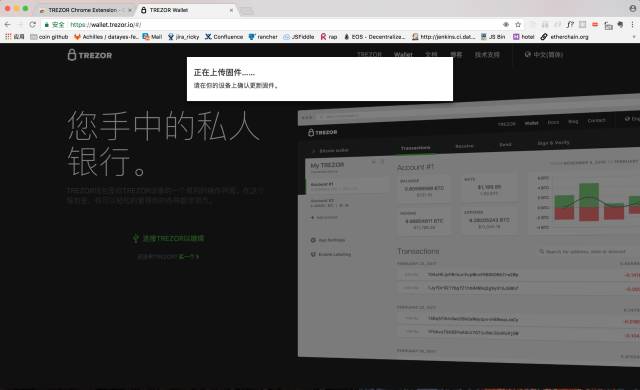This screenshot has width=640, height=390.
Task: Open the f? extension icon
Action: [570, 24]
